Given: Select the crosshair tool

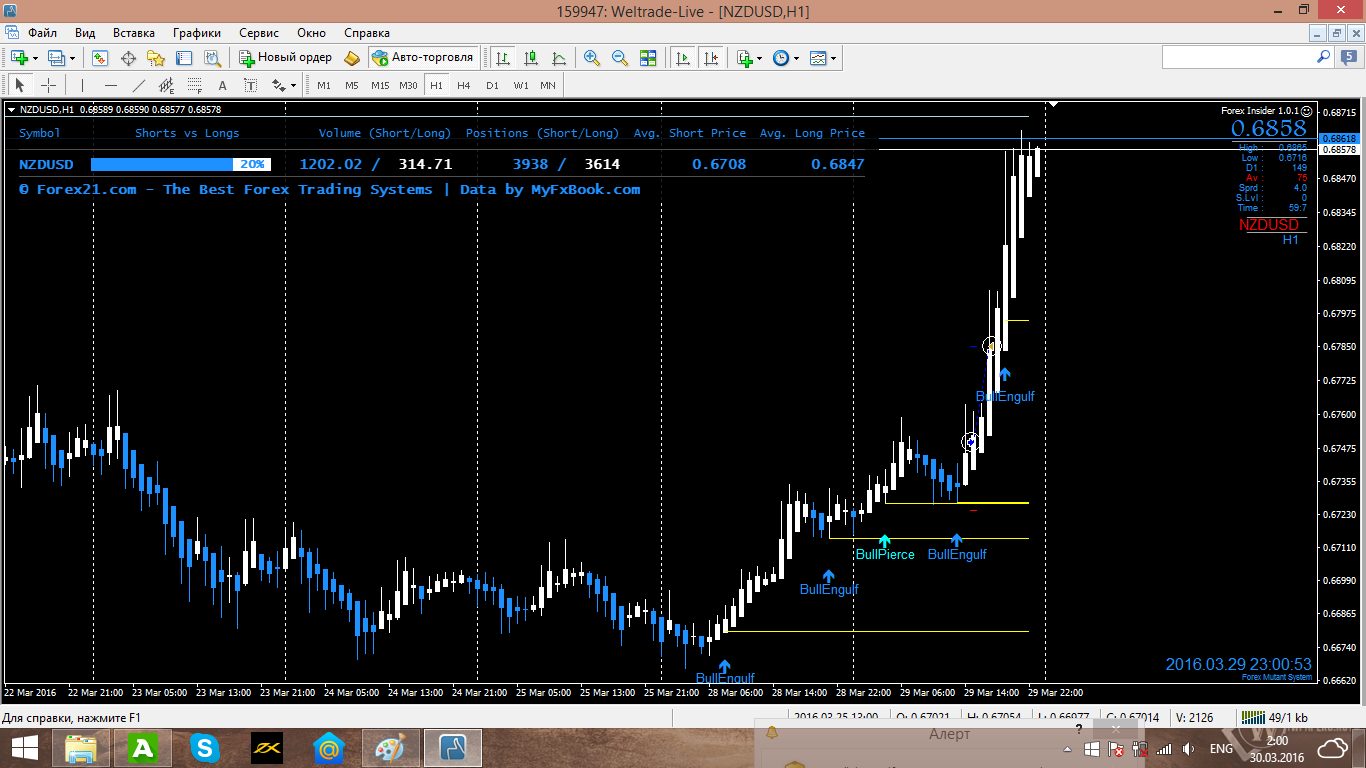Looking at the screenshot, I should [48, 85].
